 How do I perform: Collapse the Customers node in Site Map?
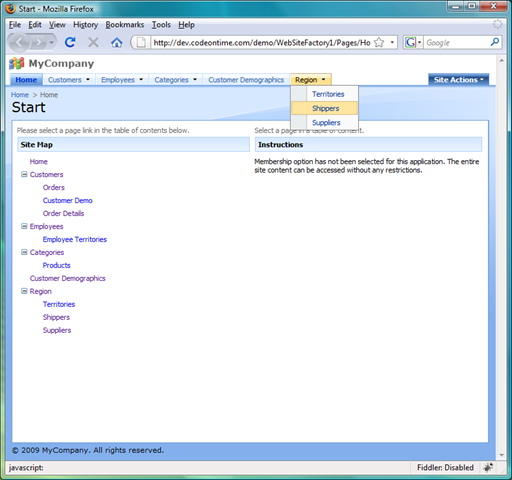pyautogui.click(x=24, y=174)
